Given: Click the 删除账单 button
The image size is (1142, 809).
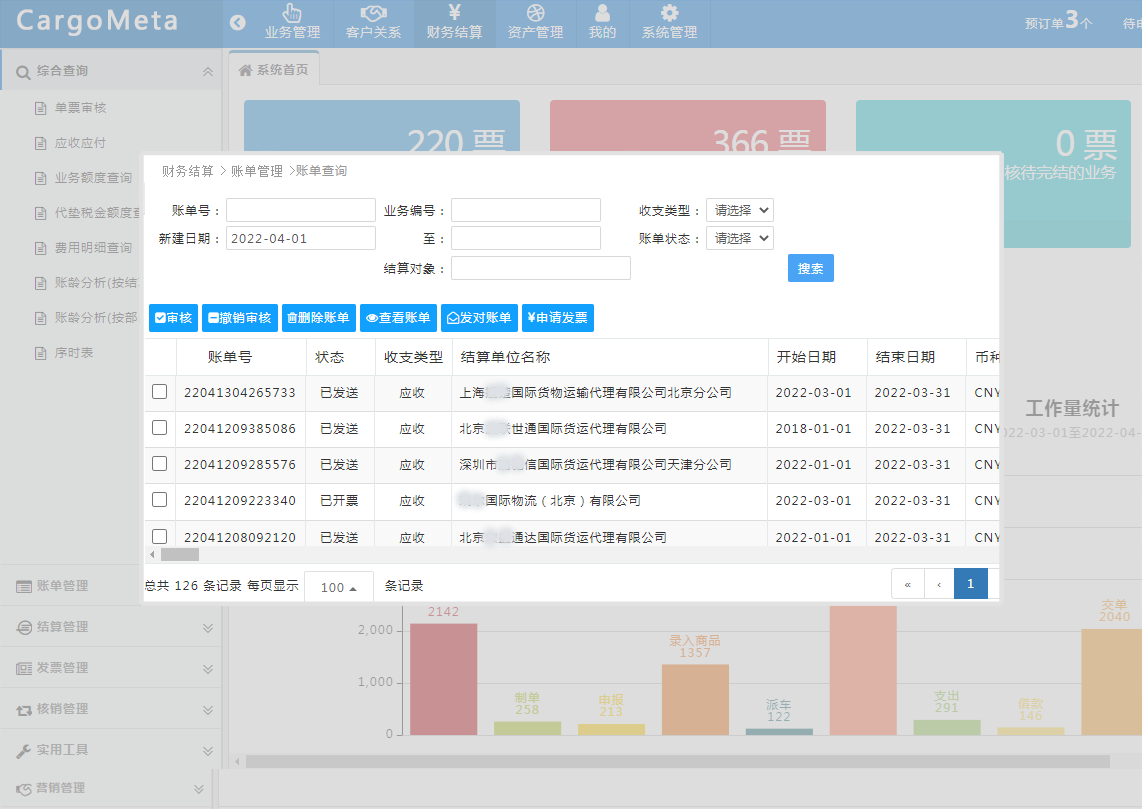Looking at the screenshot, I should click(319, 317).
